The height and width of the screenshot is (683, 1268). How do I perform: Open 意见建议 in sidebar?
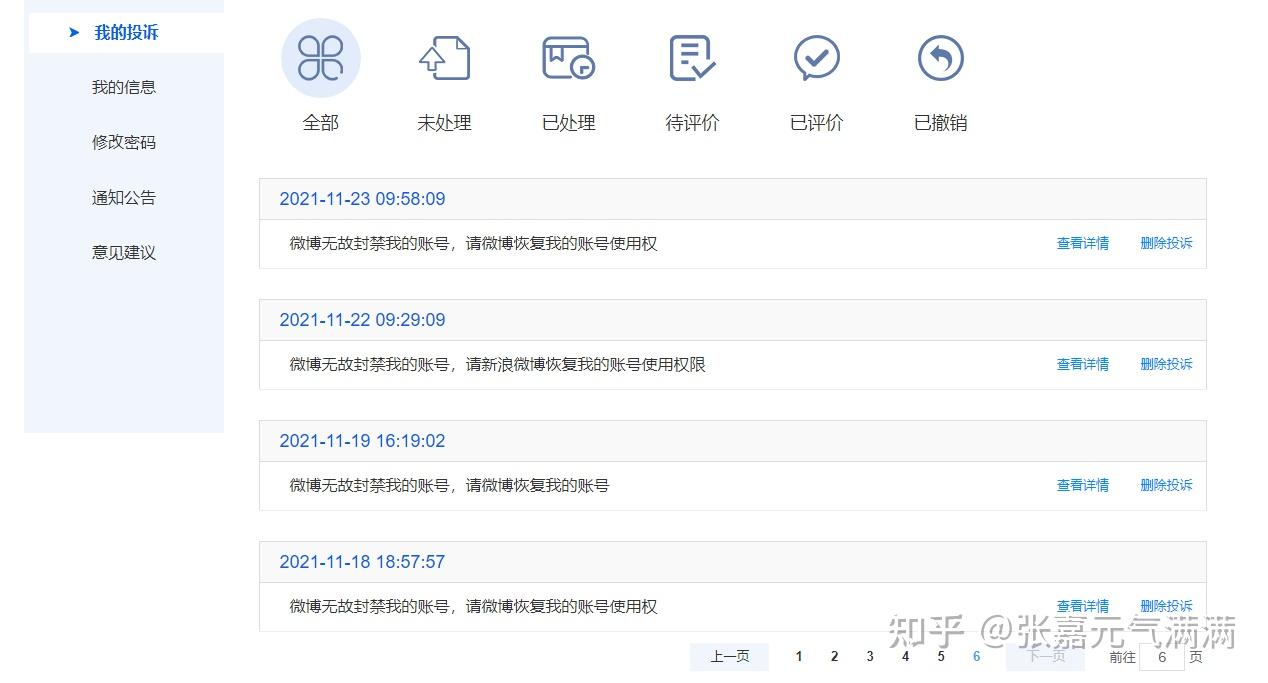point(124,252)
